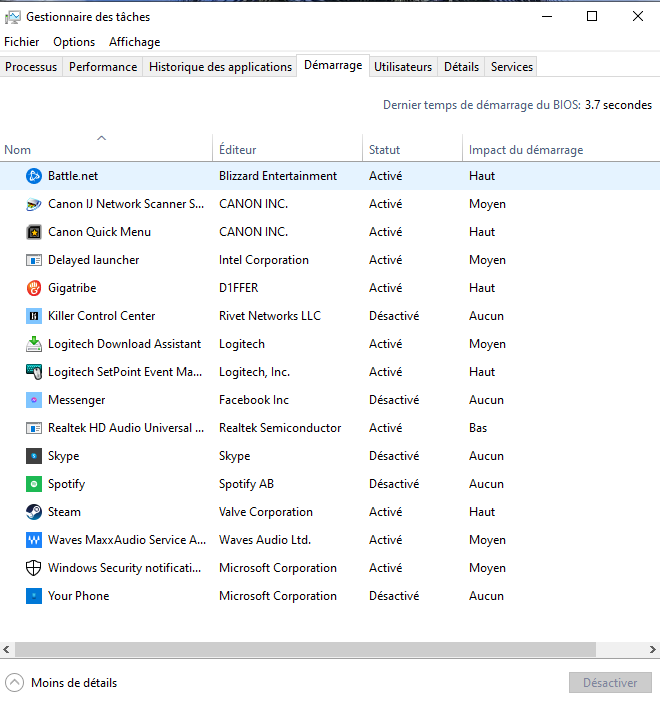The width and height of the screenshot is (660, 706).
Task: Switch to the Processus tab
Action: (31, 67)
